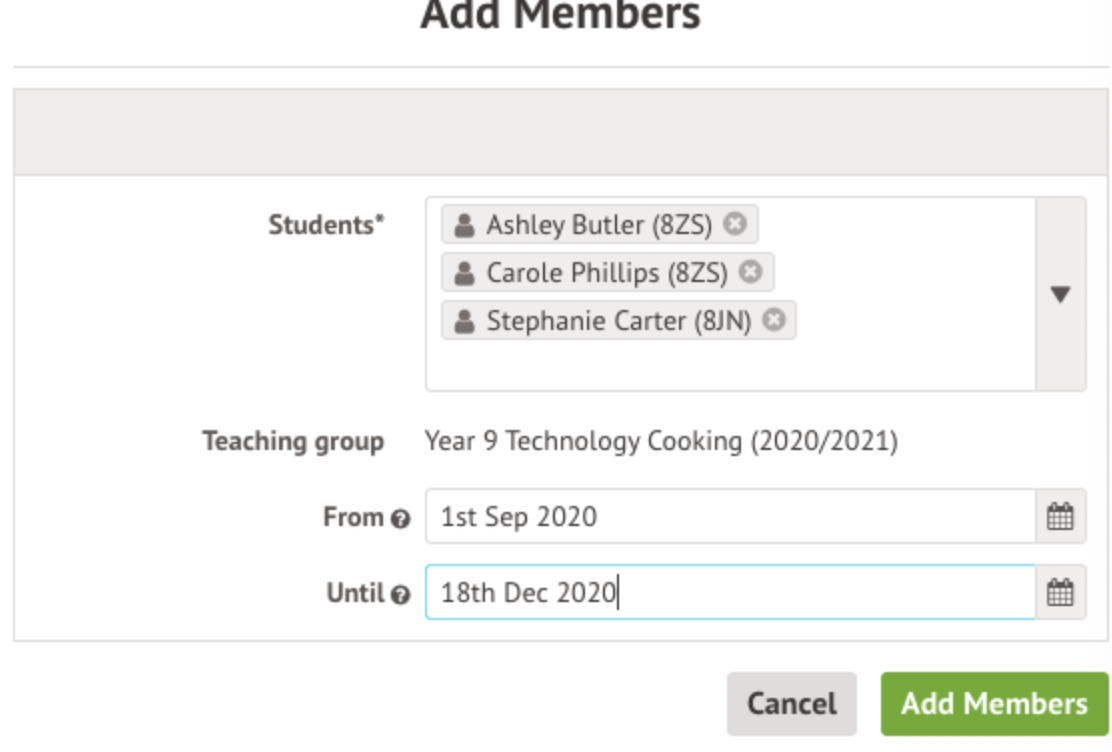
Task: Click the Year 9 Technology Cooking text
Action: click(661, 441)
